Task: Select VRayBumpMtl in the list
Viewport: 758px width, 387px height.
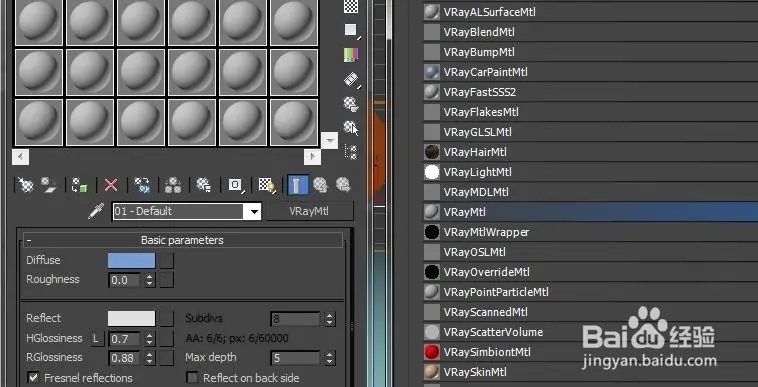Action: [591, 52]
